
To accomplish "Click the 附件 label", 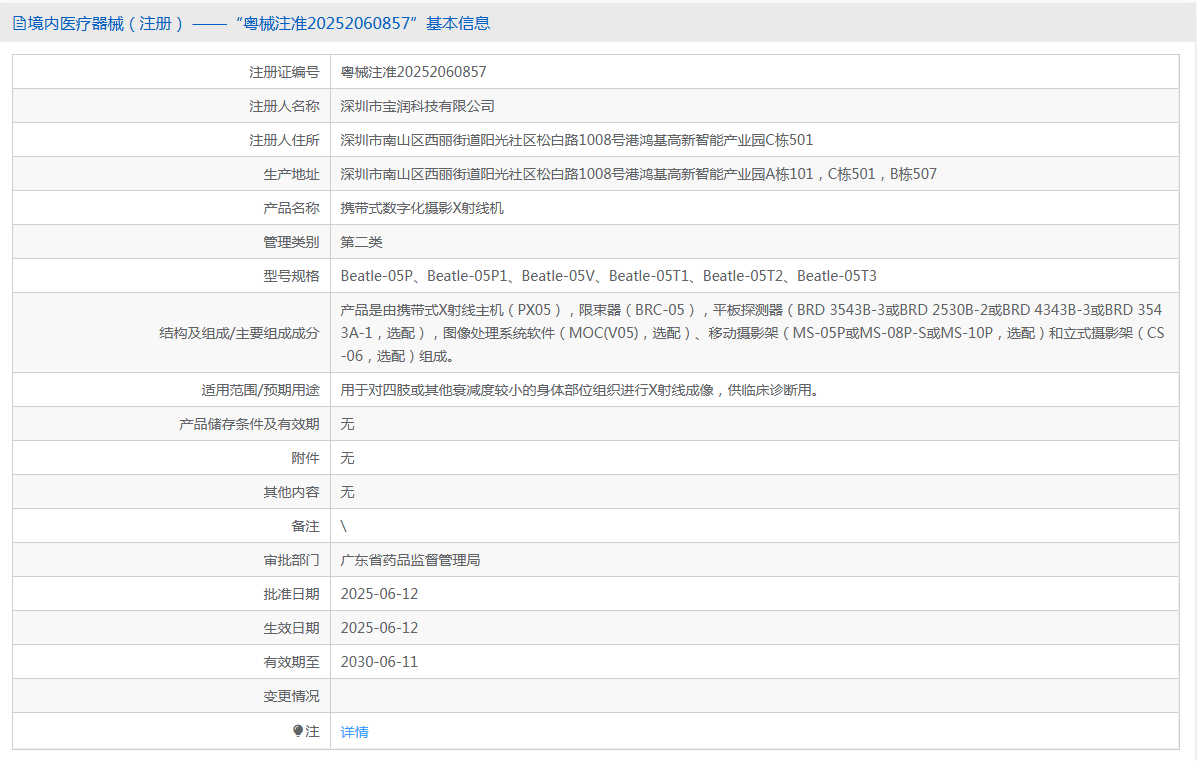I will point(305,458).
